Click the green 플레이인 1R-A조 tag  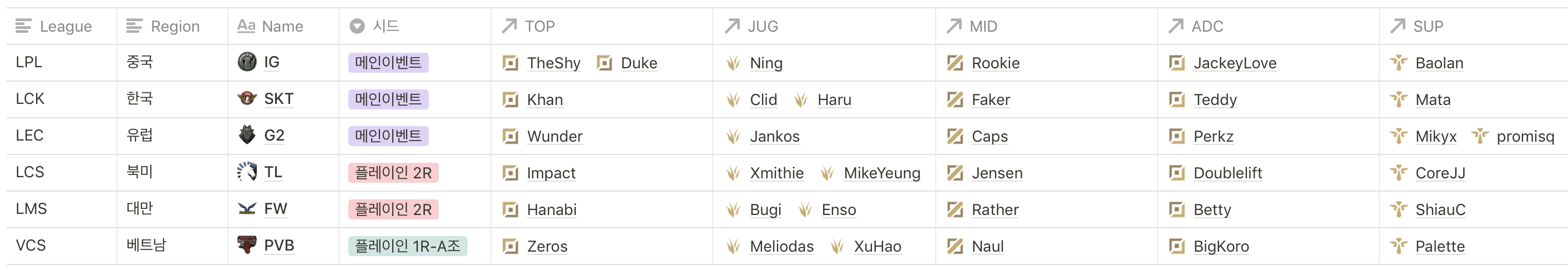[407, 246]
